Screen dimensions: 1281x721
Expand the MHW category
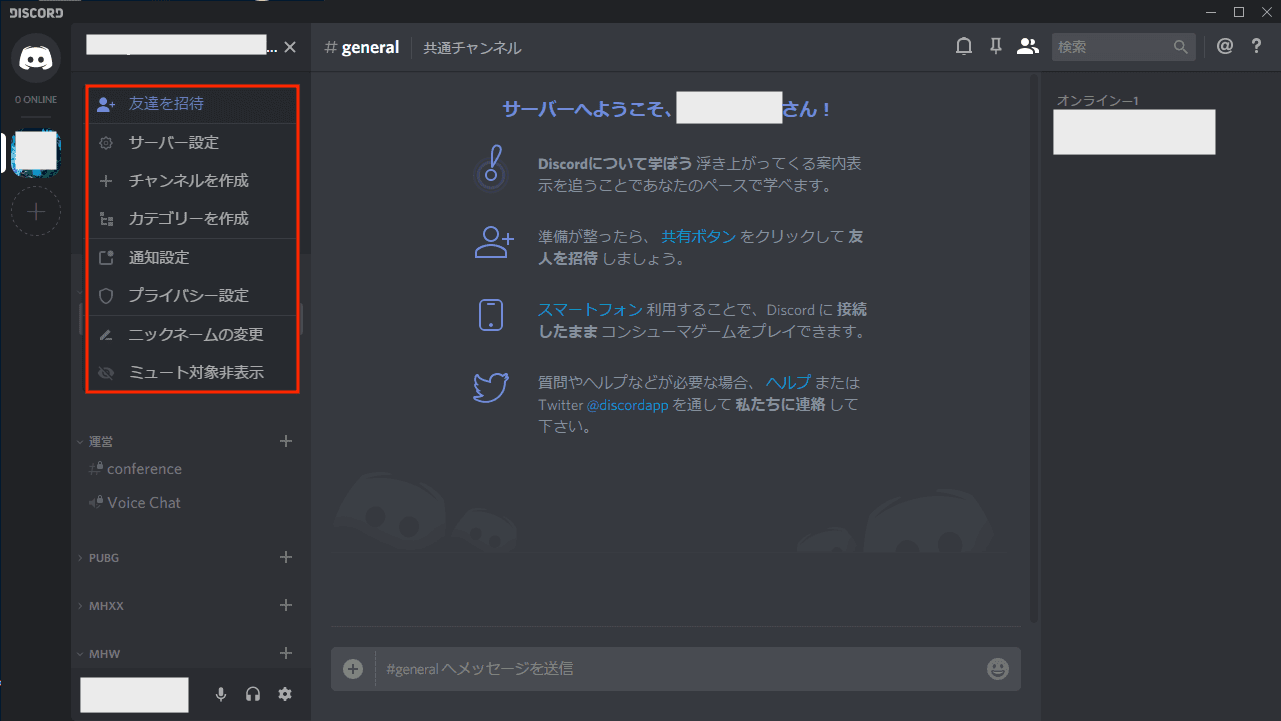click(98, 654)
